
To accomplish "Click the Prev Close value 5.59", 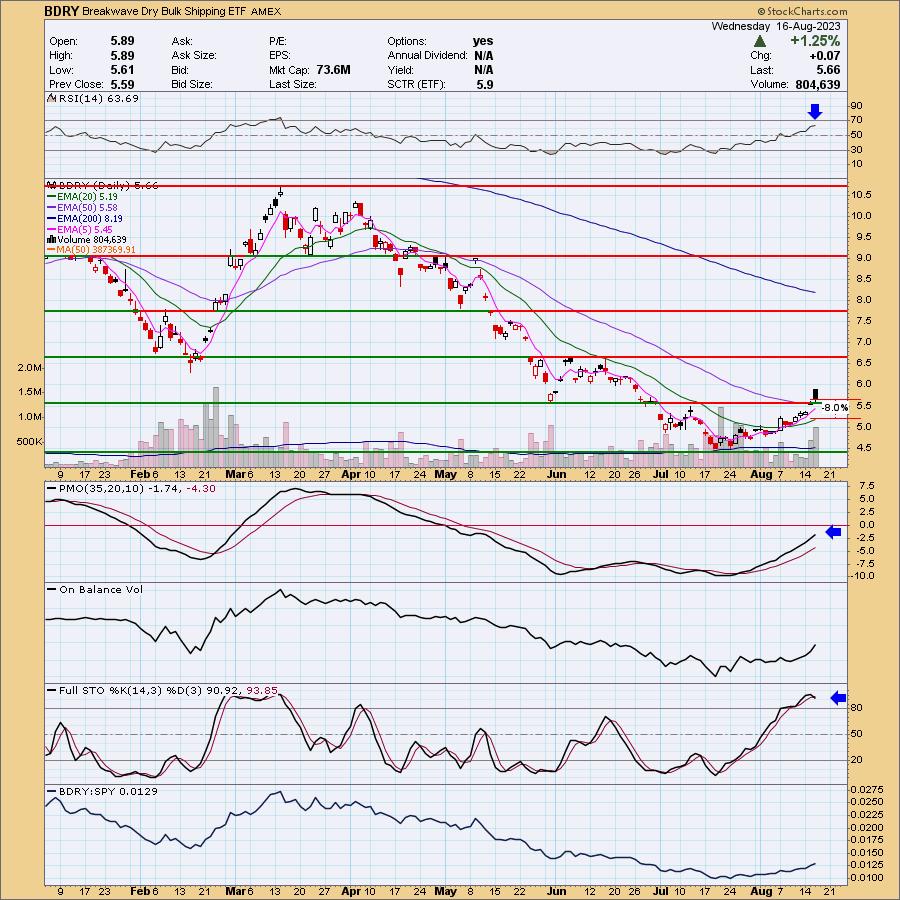I will pyautogui.click(x=122, y=84).
